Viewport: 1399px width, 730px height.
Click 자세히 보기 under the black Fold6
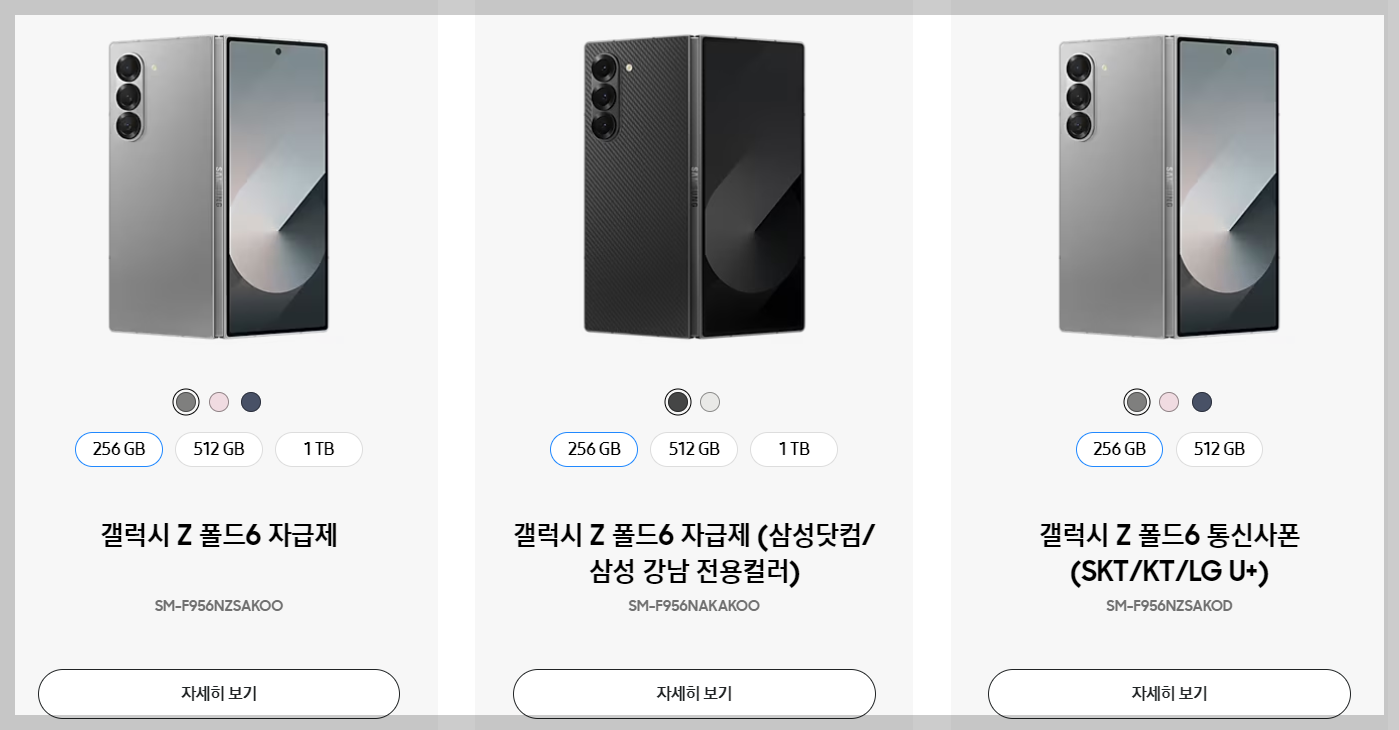(x=694, y=693)
